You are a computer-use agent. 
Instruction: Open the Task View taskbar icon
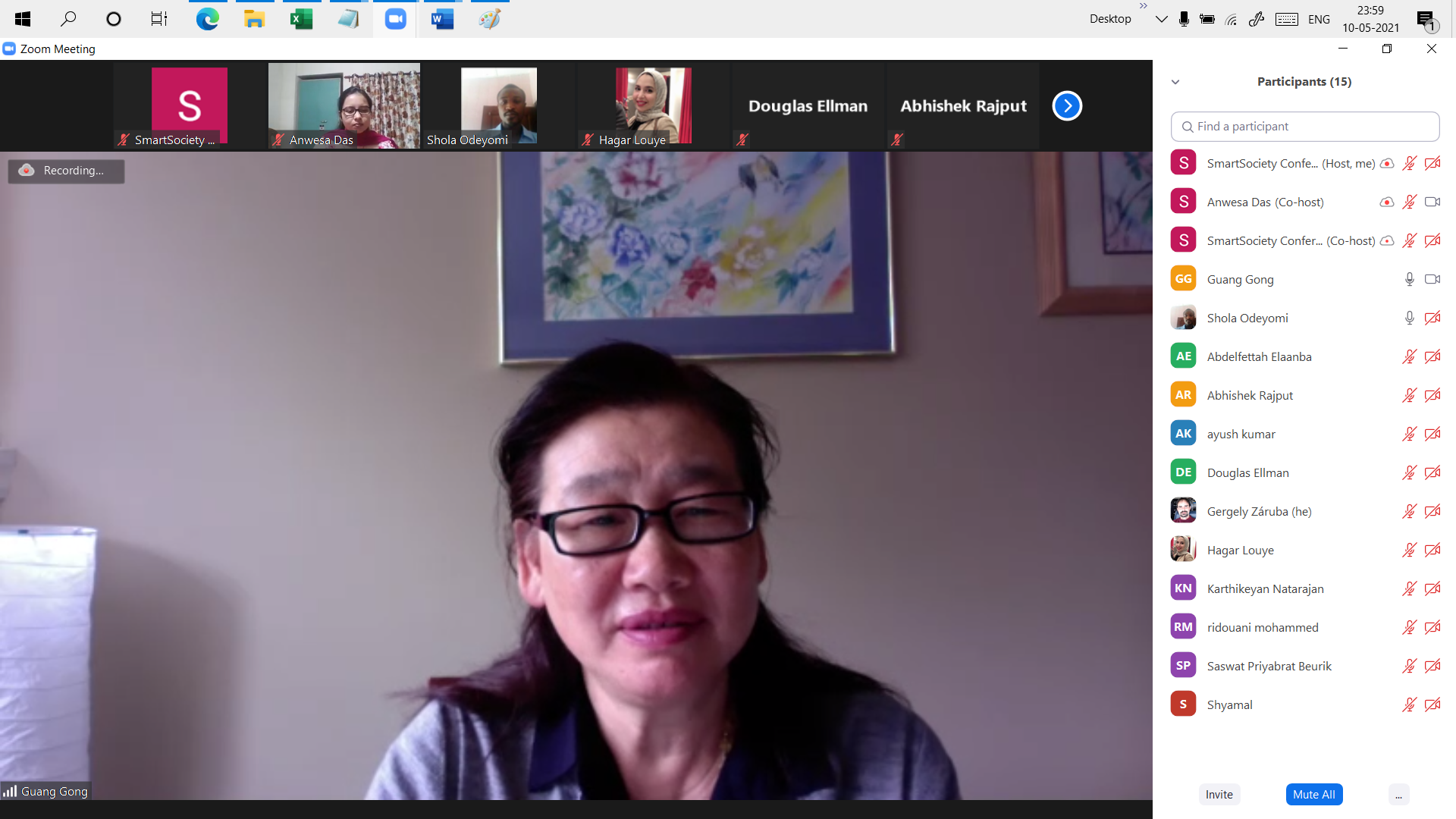tap(159, 19)
